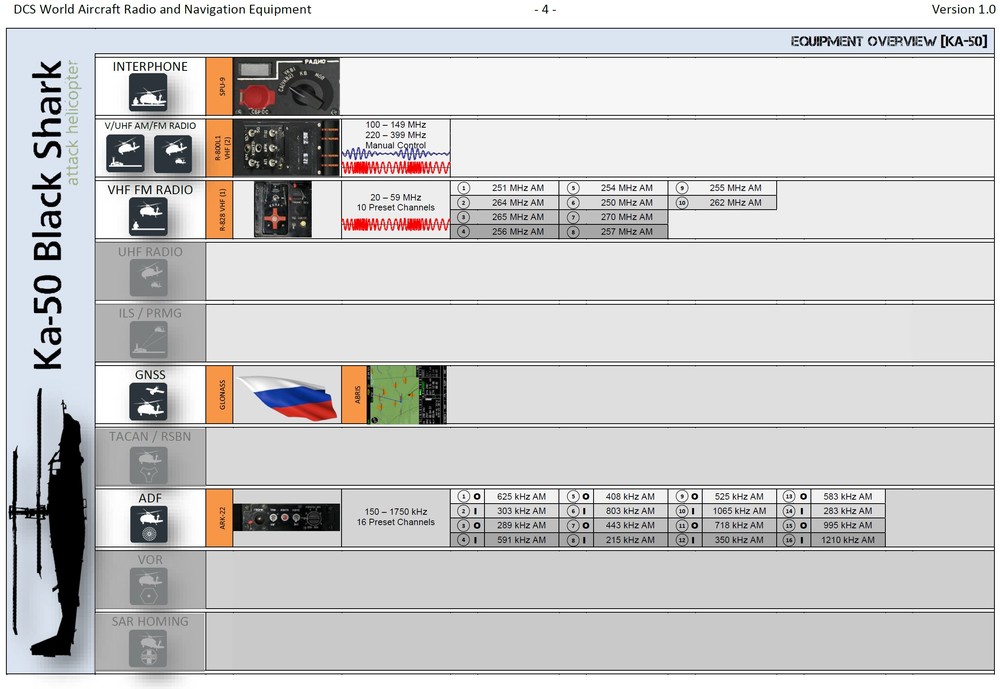Click the ADF helicopter icon
The image size is (1000, 689).
[x=149, y=524]
